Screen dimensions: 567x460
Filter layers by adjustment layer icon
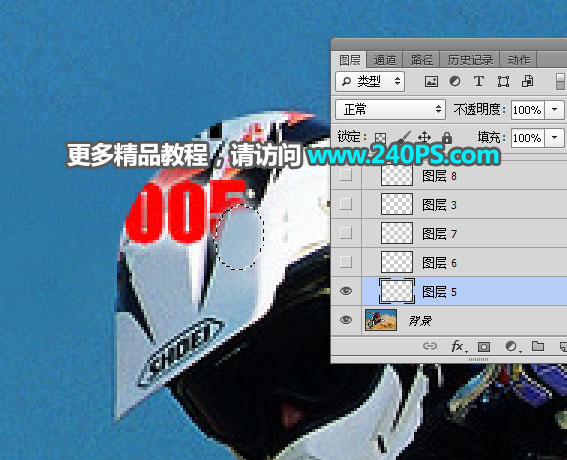tap(455, 81)
